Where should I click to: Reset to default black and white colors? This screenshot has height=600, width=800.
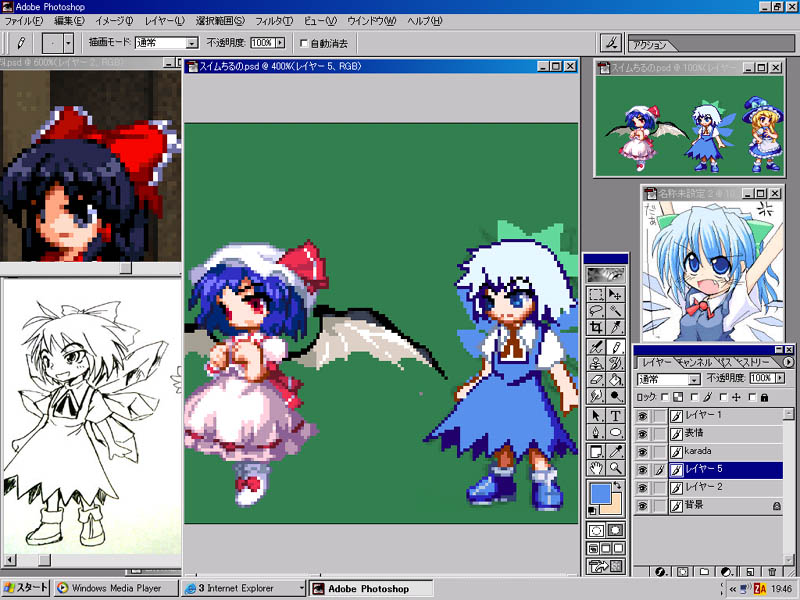[x=593, y=510]
